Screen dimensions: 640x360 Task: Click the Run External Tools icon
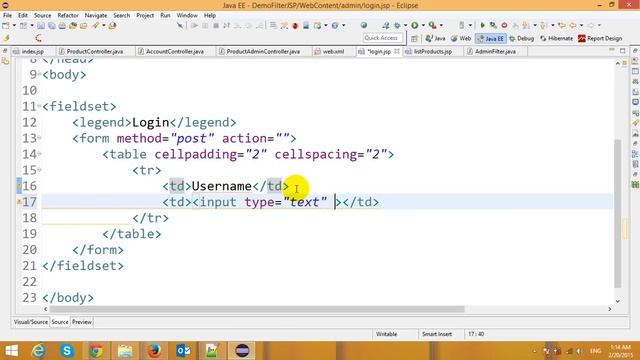(x=432, y=25)
